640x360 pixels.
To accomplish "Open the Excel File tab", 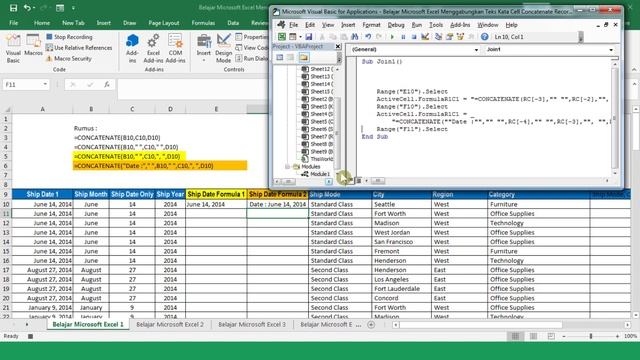I will tap(13, 23).
